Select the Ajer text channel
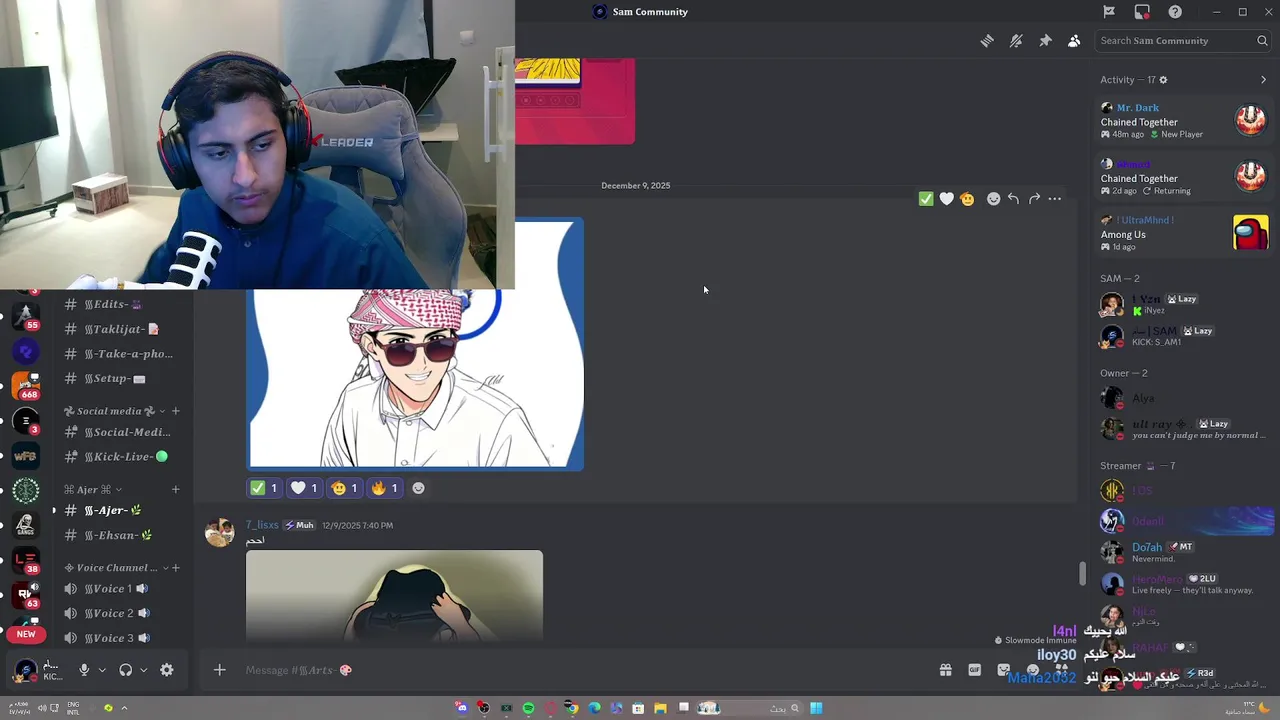 (x=118, y=511)
